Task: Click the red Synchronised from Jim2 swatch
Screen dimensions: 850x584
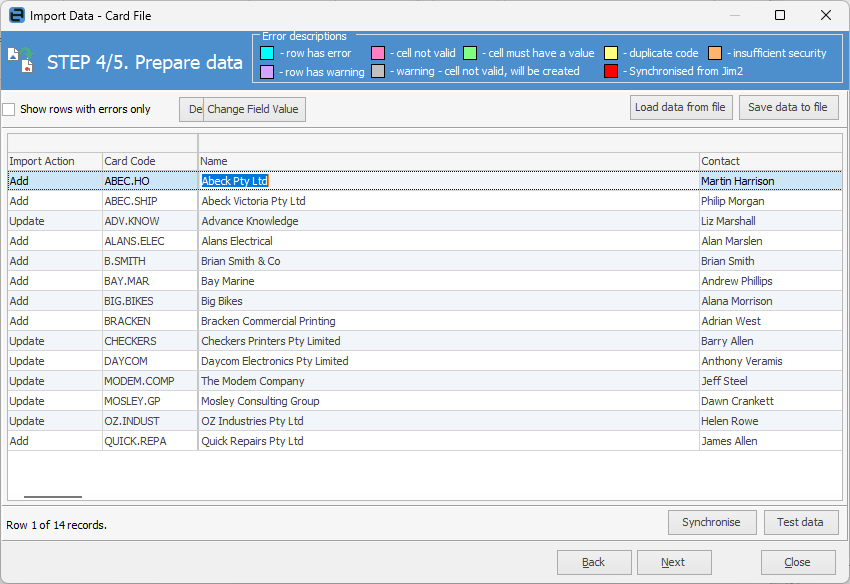Action: click(x=611, y=72)
